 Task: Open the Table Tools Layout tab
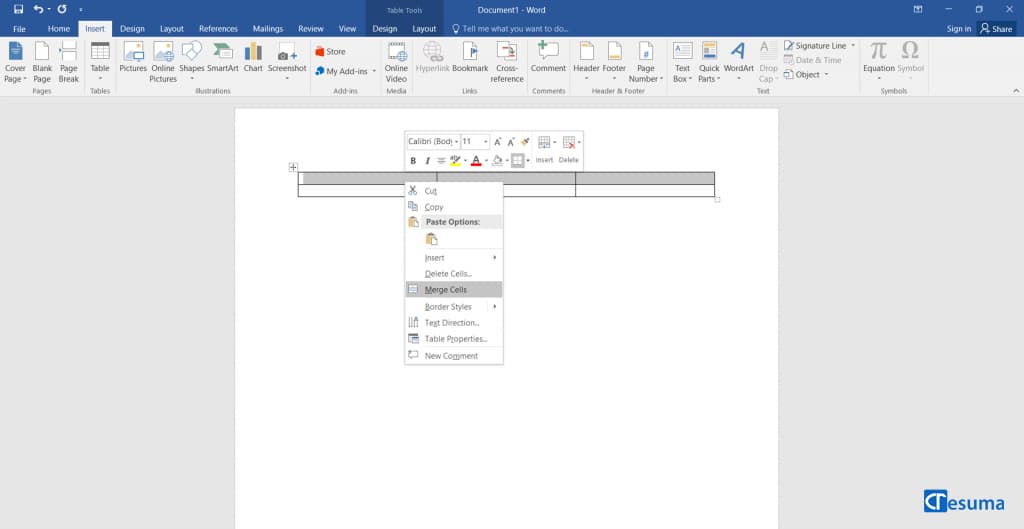point(424,29)
